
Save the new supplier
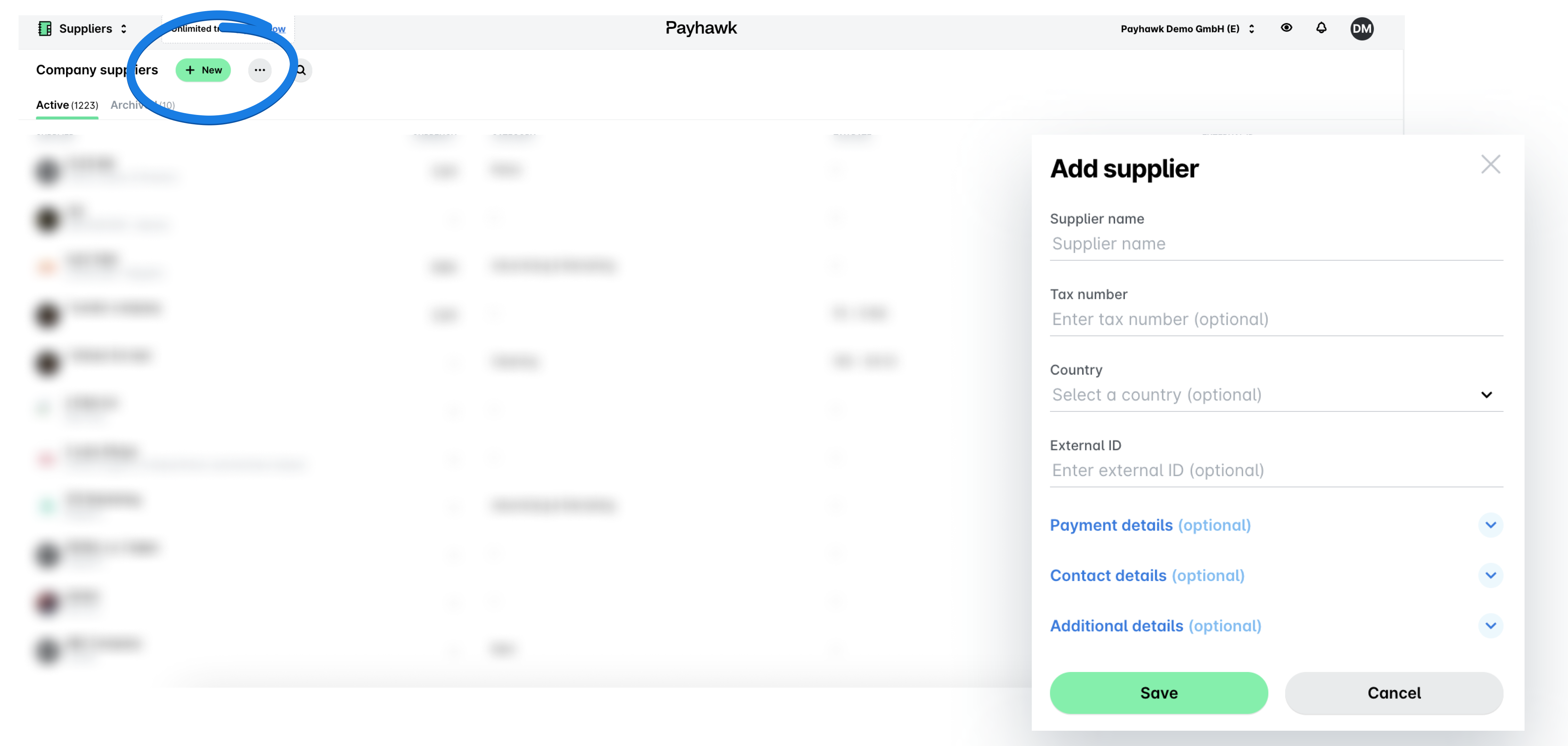tap(1158, 693)
